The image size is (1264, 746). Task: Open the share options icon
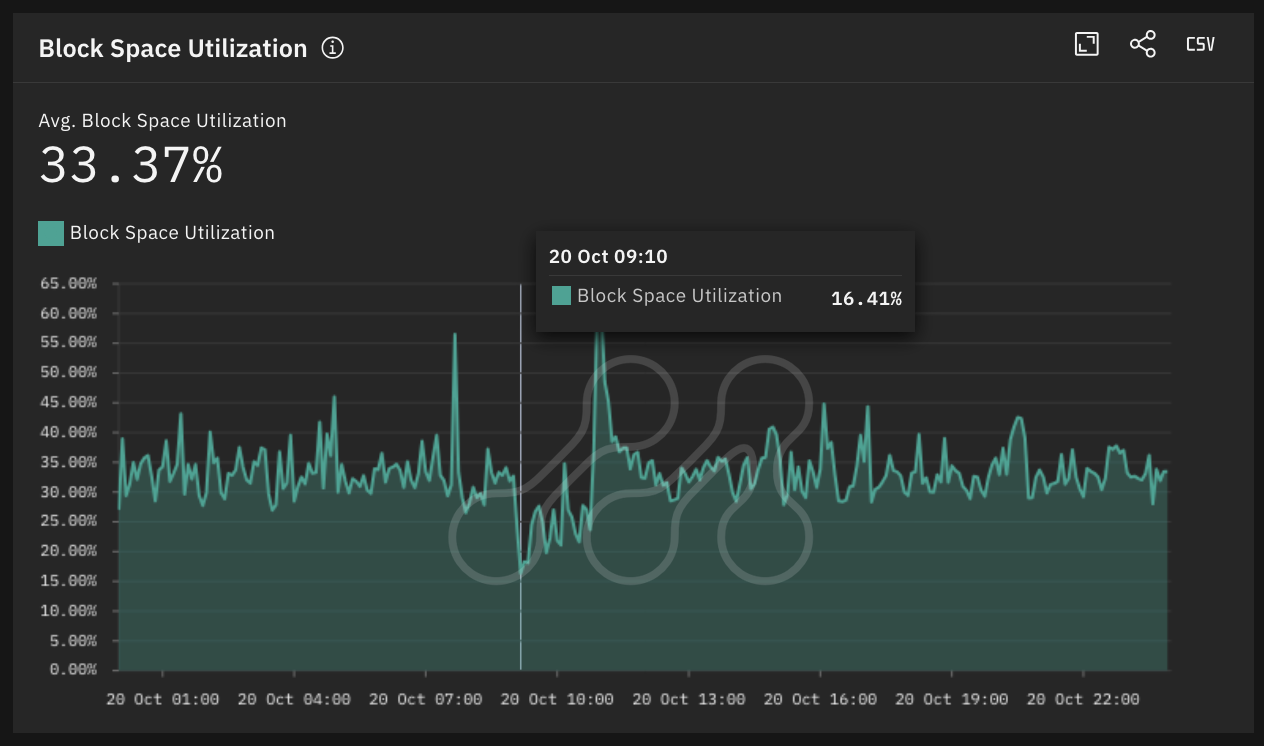[1142, 44]
